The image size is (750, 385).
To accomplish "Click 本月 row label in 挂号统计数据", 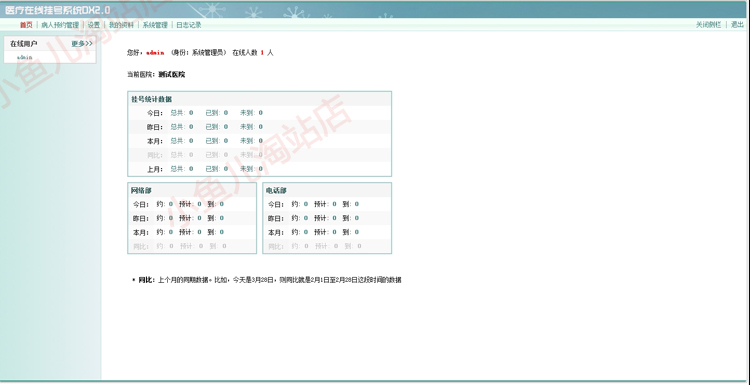I will (155, 141).
